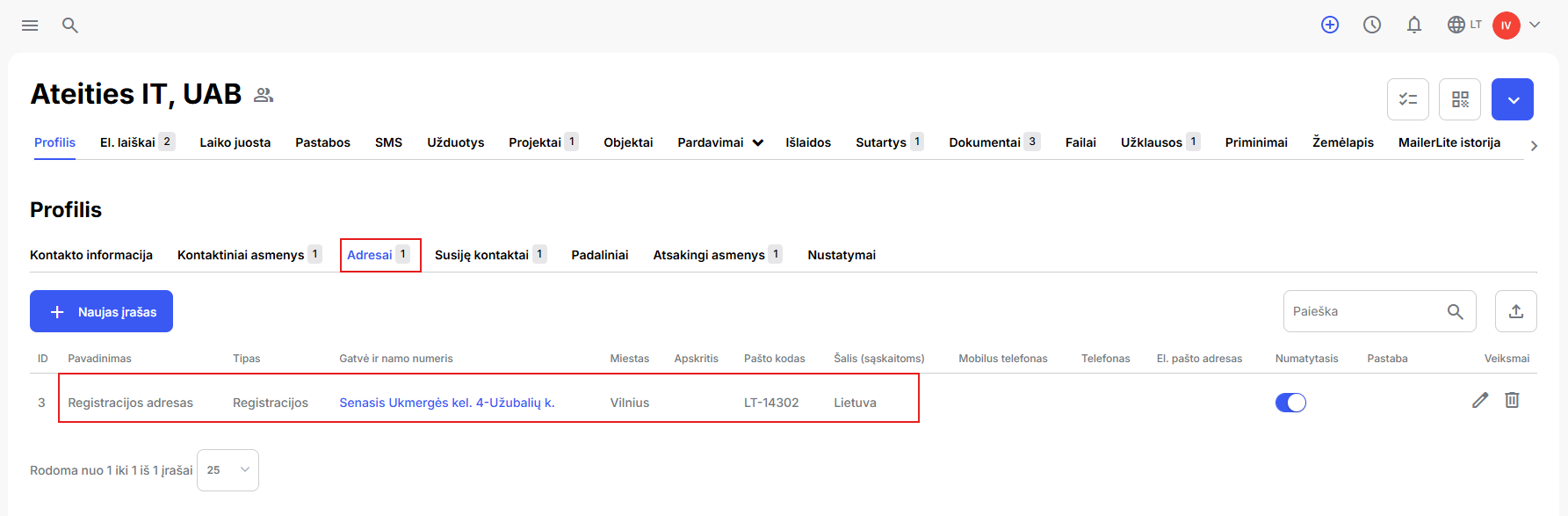The image size is (1568, 516).
Task: Open the hamburger main menu
Action: tap(30, 25)
